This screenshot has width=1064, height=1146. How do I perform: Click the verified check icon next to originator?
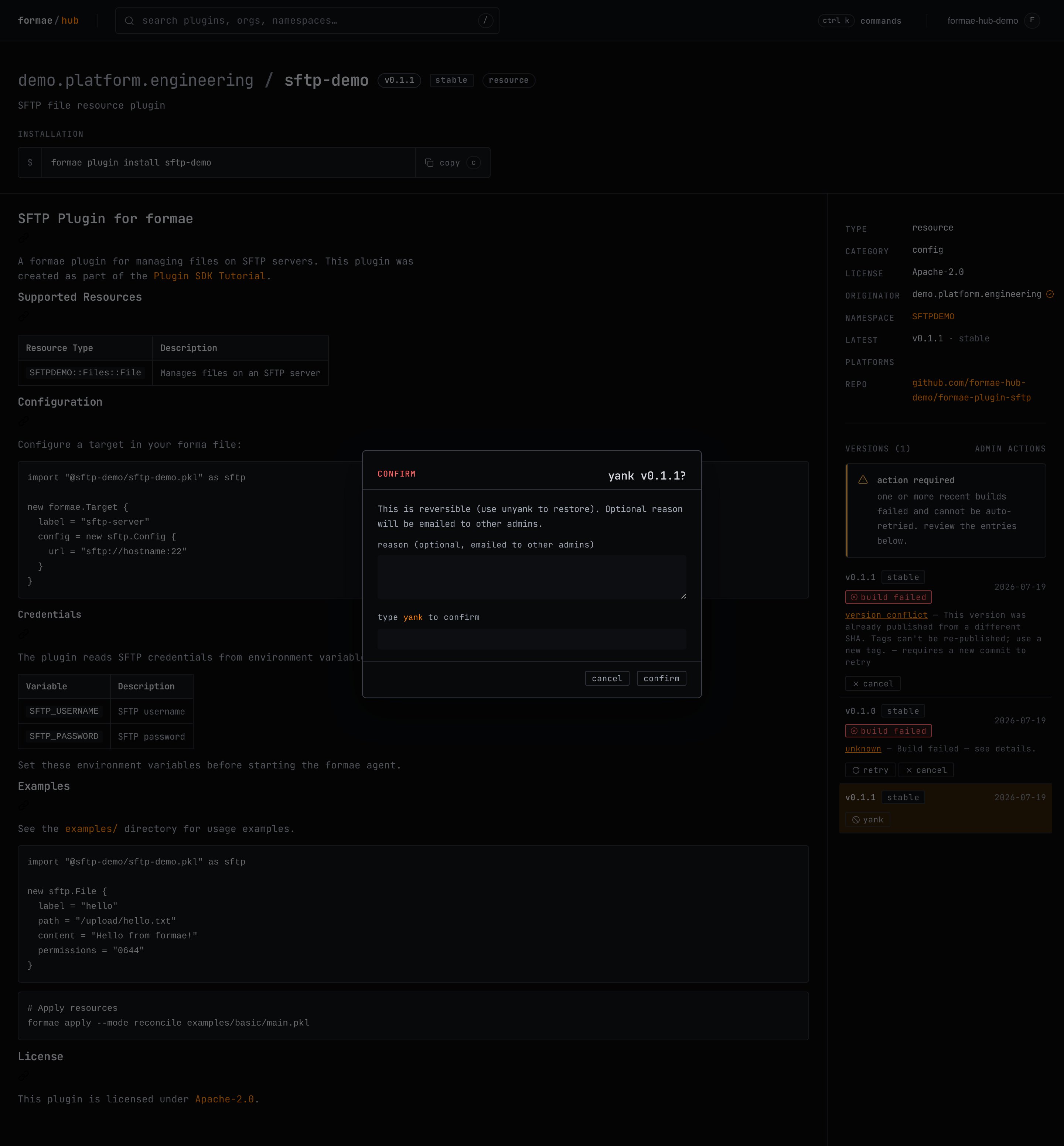tap(1050, 294)
